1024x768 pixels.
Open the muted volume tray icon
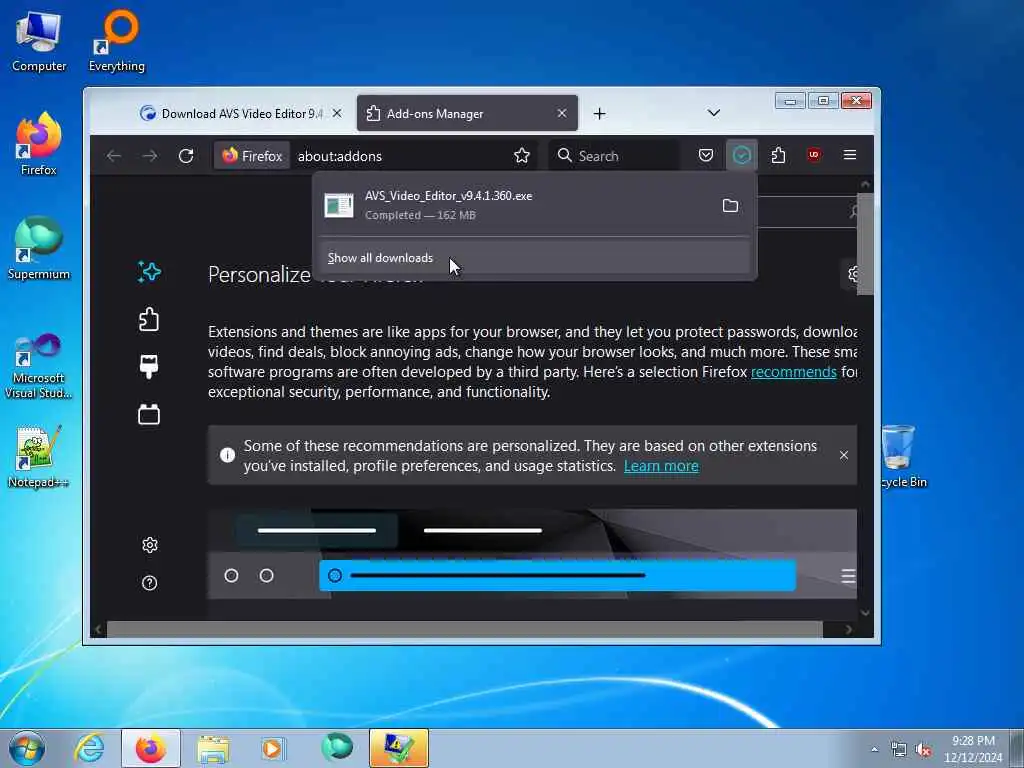tap(923, 749)
